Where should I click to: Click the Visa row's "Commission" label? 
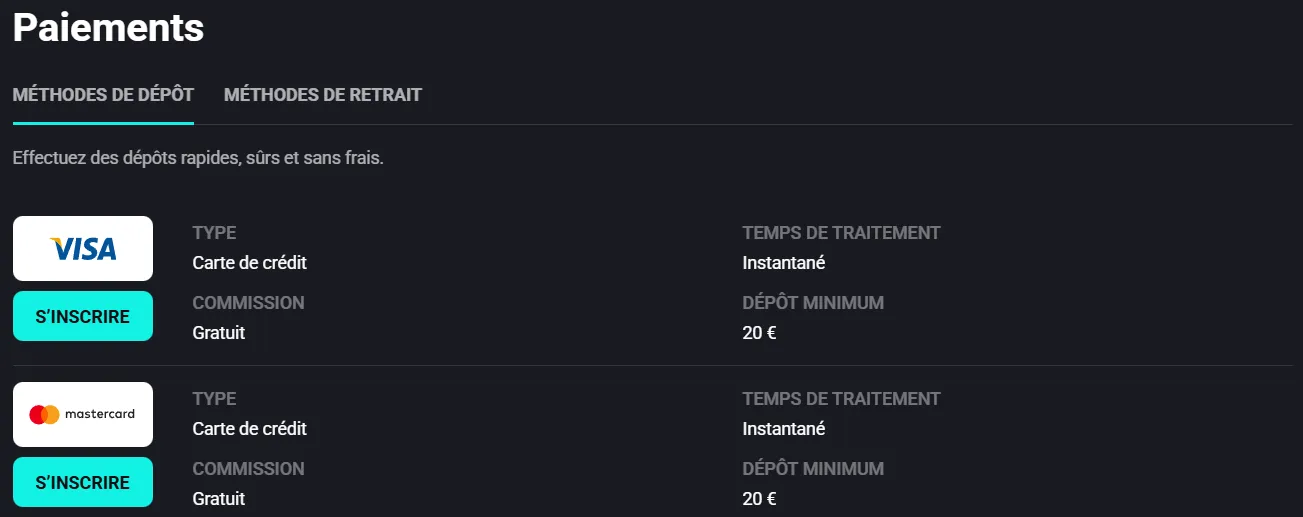coord(248,303)
